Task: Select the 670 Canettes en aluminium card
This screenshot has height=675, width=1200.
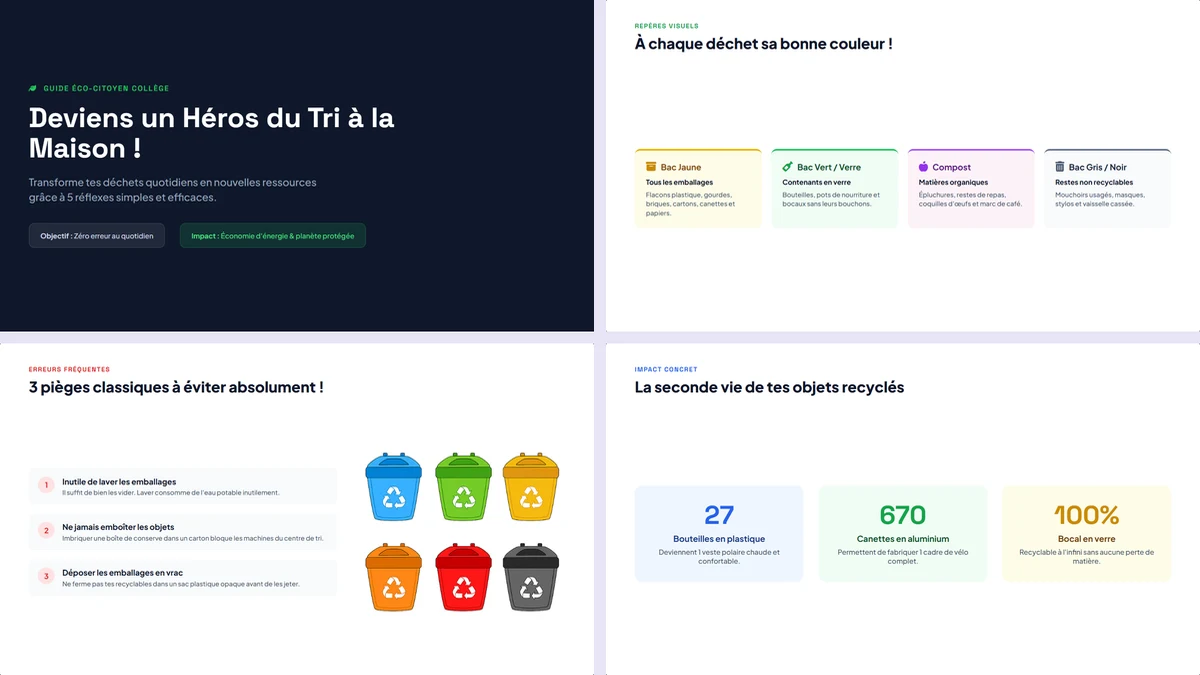Action: point(903,534)
